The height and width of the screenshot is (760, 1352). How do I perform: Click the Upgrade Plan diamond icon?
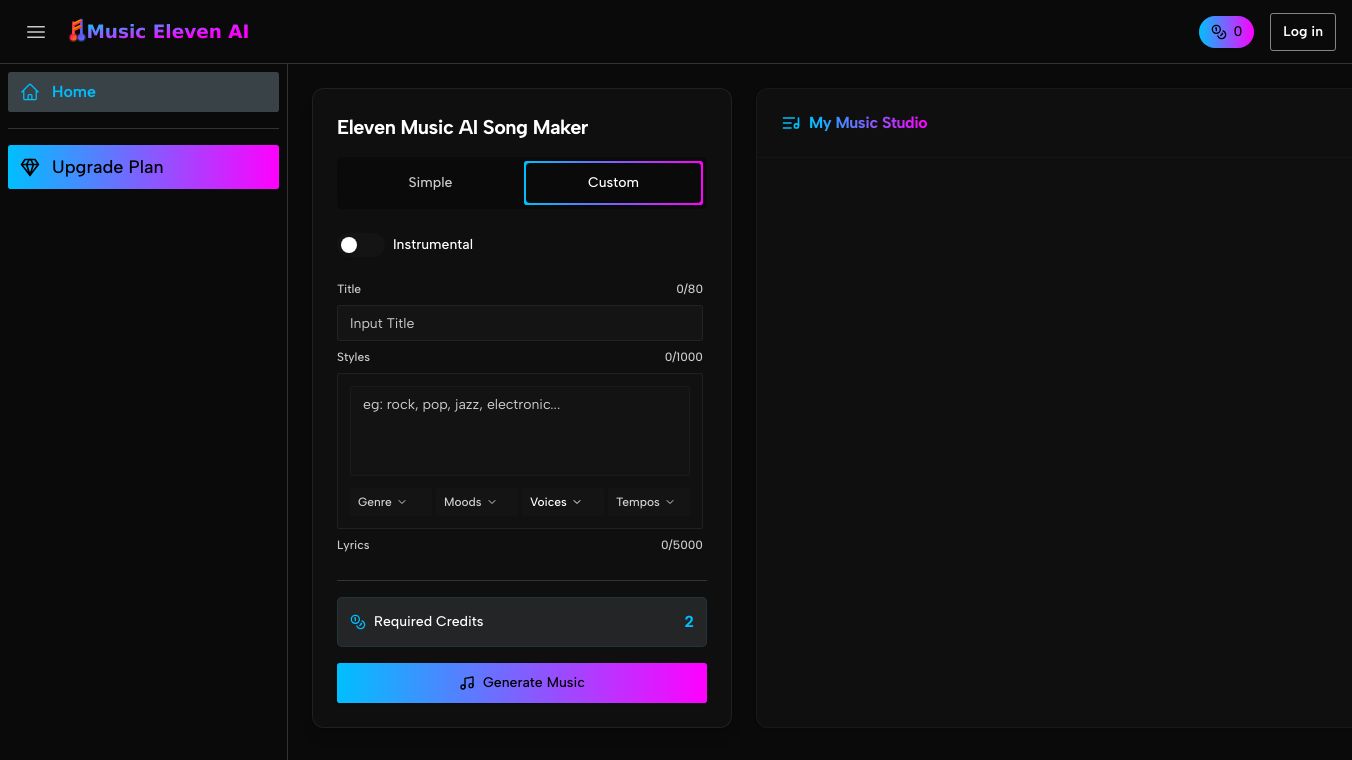pos(30,167)
